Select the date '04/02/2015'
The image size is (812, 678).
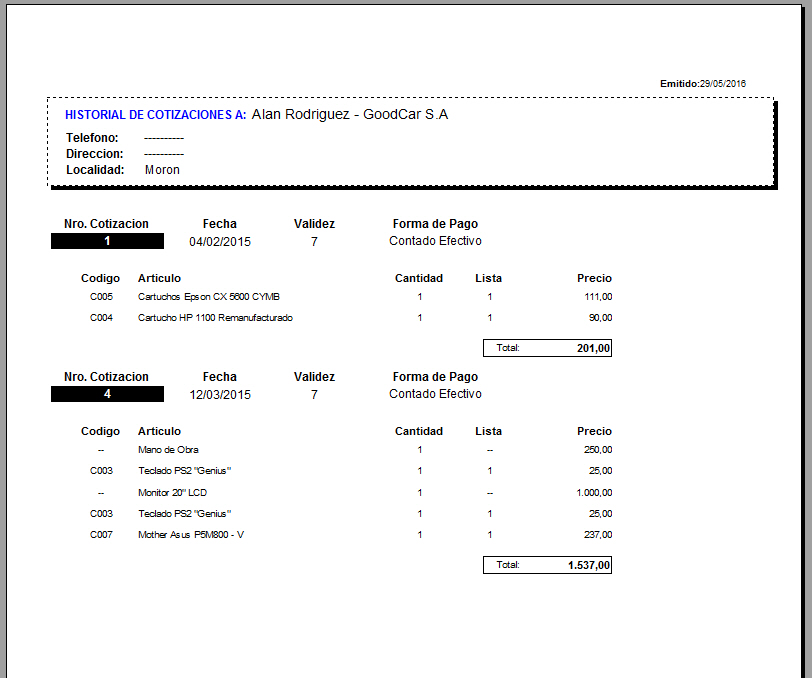coord(220,242)
